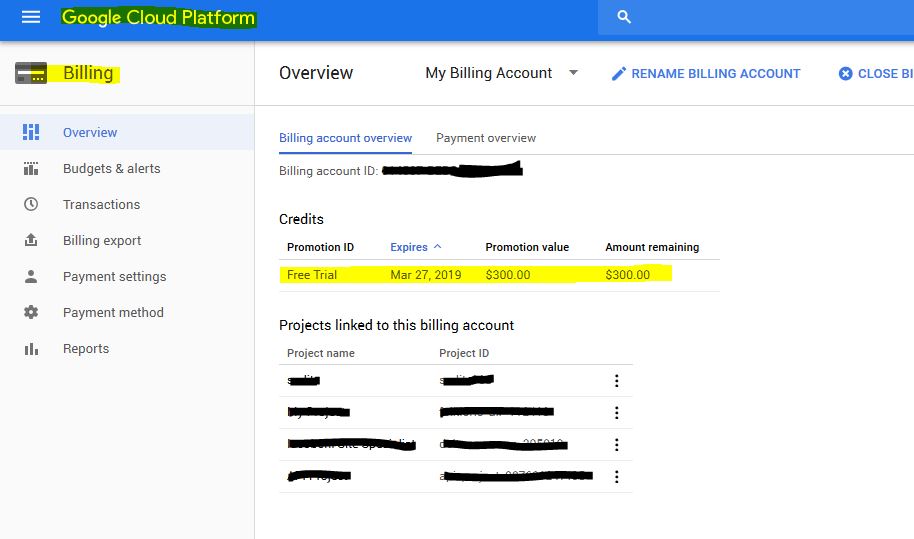Screen dimensions: 914x539
Task: Click the Google Cloud Platform title
Action: pyautogui.click(x=158, y=18)
